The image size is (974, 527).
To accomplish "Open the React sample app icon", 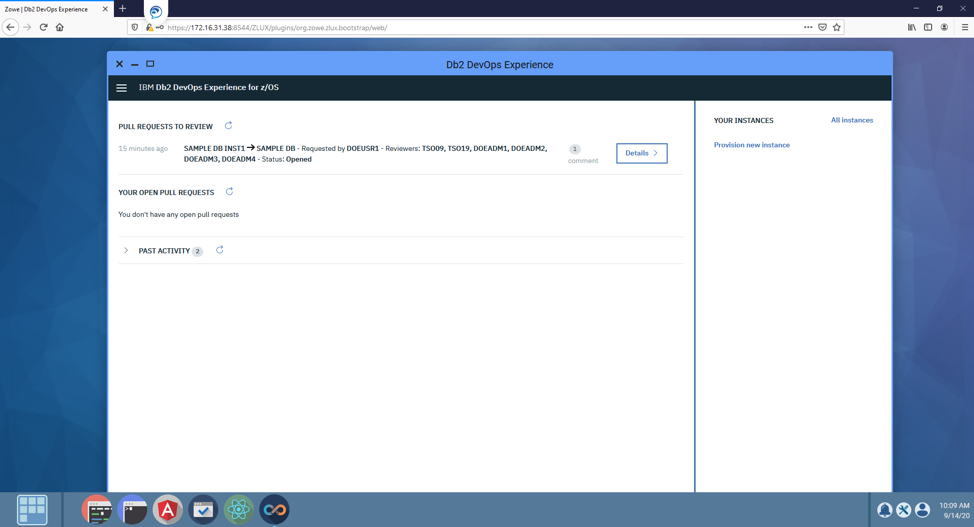I will pyautogui.click(x=239, y=510).
